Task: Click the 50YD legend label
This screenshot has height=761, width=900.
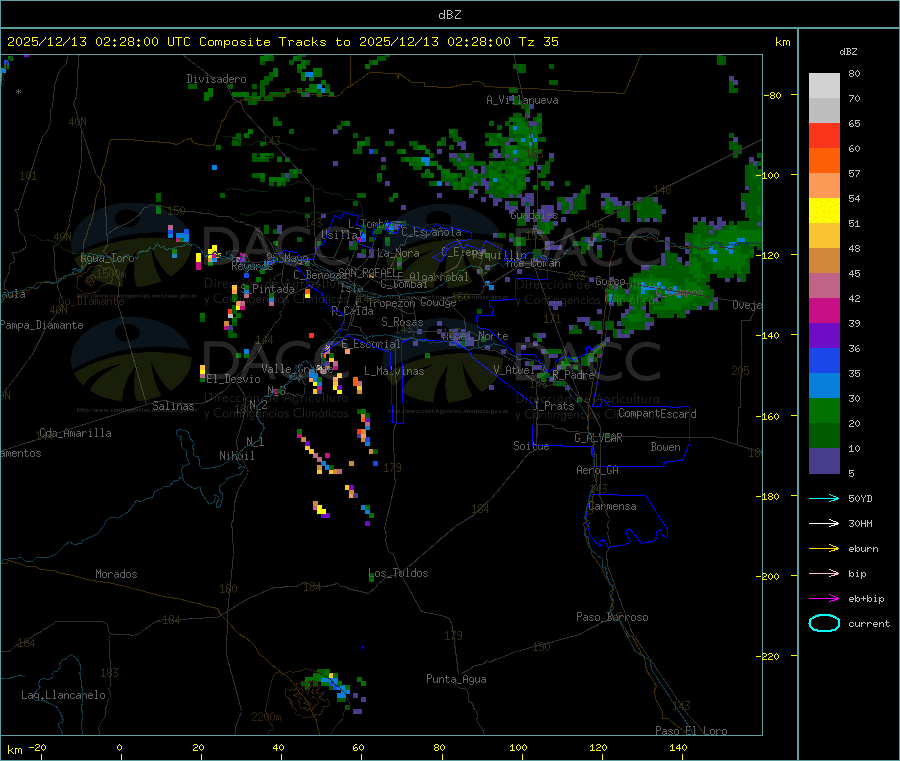Action: pos(860,498)
